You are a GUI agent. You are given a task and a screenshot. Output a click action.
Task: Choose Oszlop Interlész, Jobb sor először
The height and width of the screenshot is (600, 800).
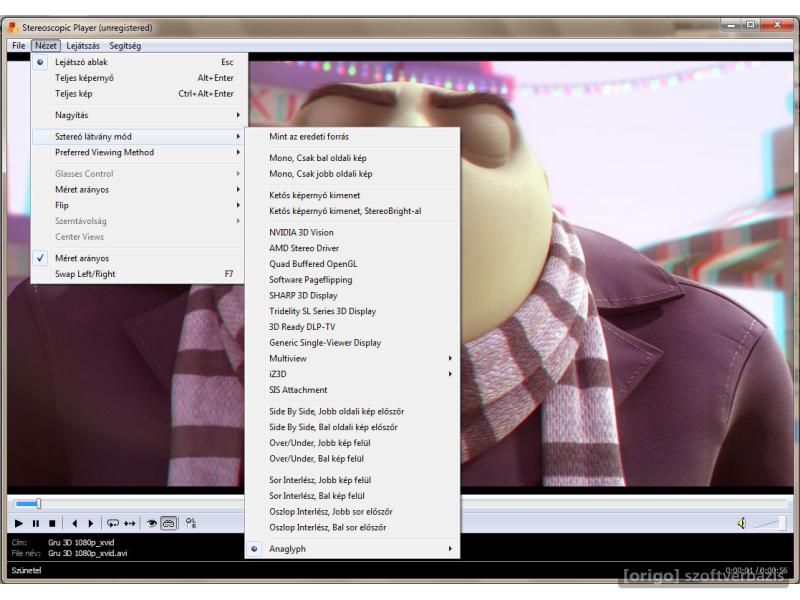(352, 512)
